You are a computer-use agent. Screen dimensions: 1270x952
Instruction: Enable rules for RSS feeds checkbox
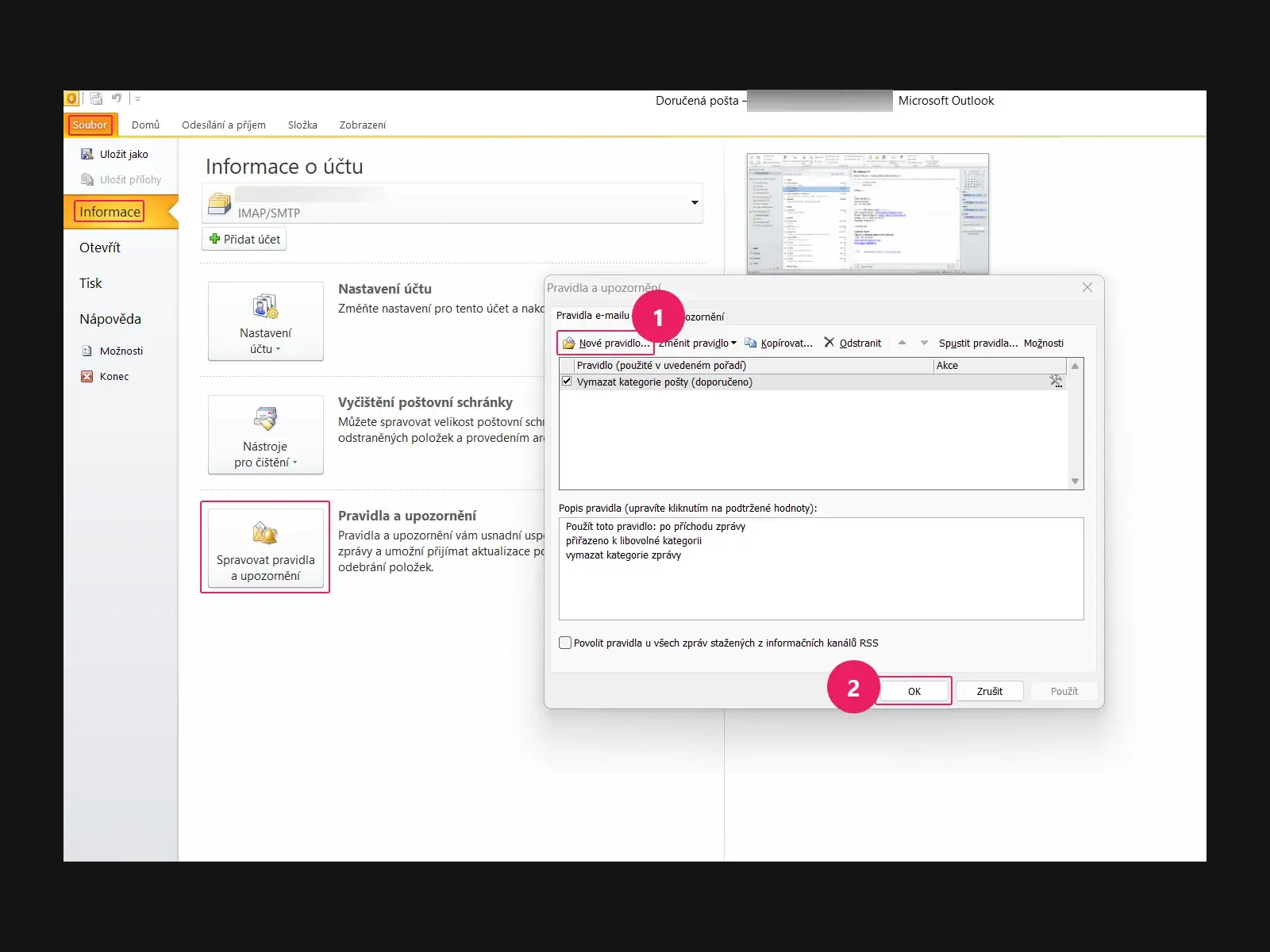[x=565, y=643]
